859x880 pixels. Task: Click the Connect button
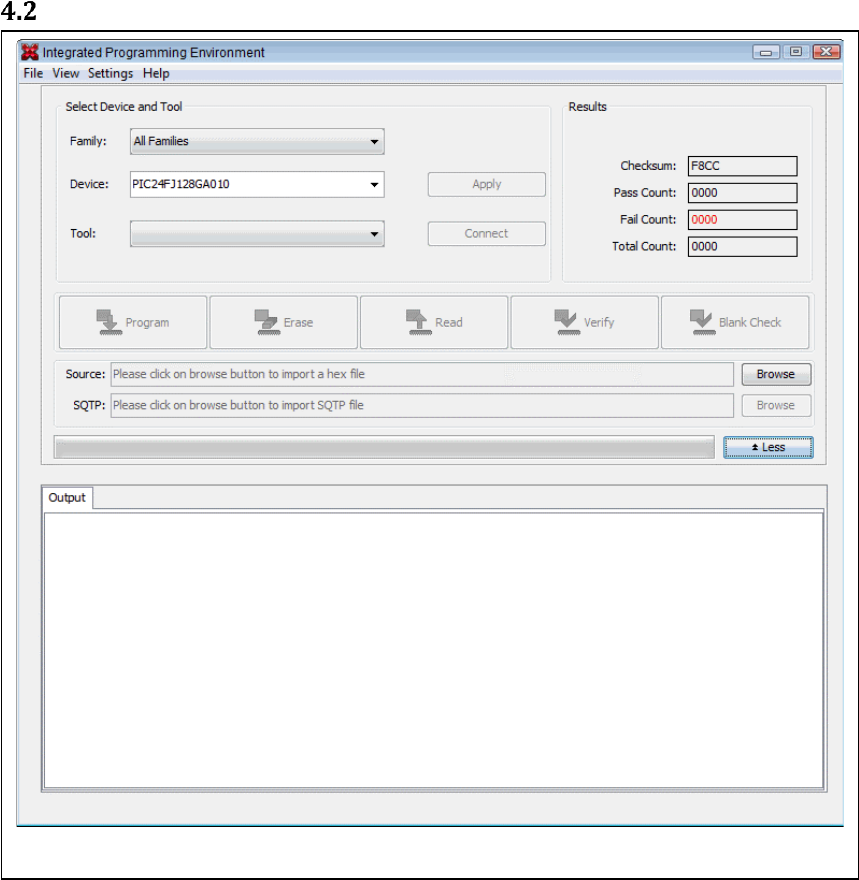pyautogui.click(x=486, y=233)
